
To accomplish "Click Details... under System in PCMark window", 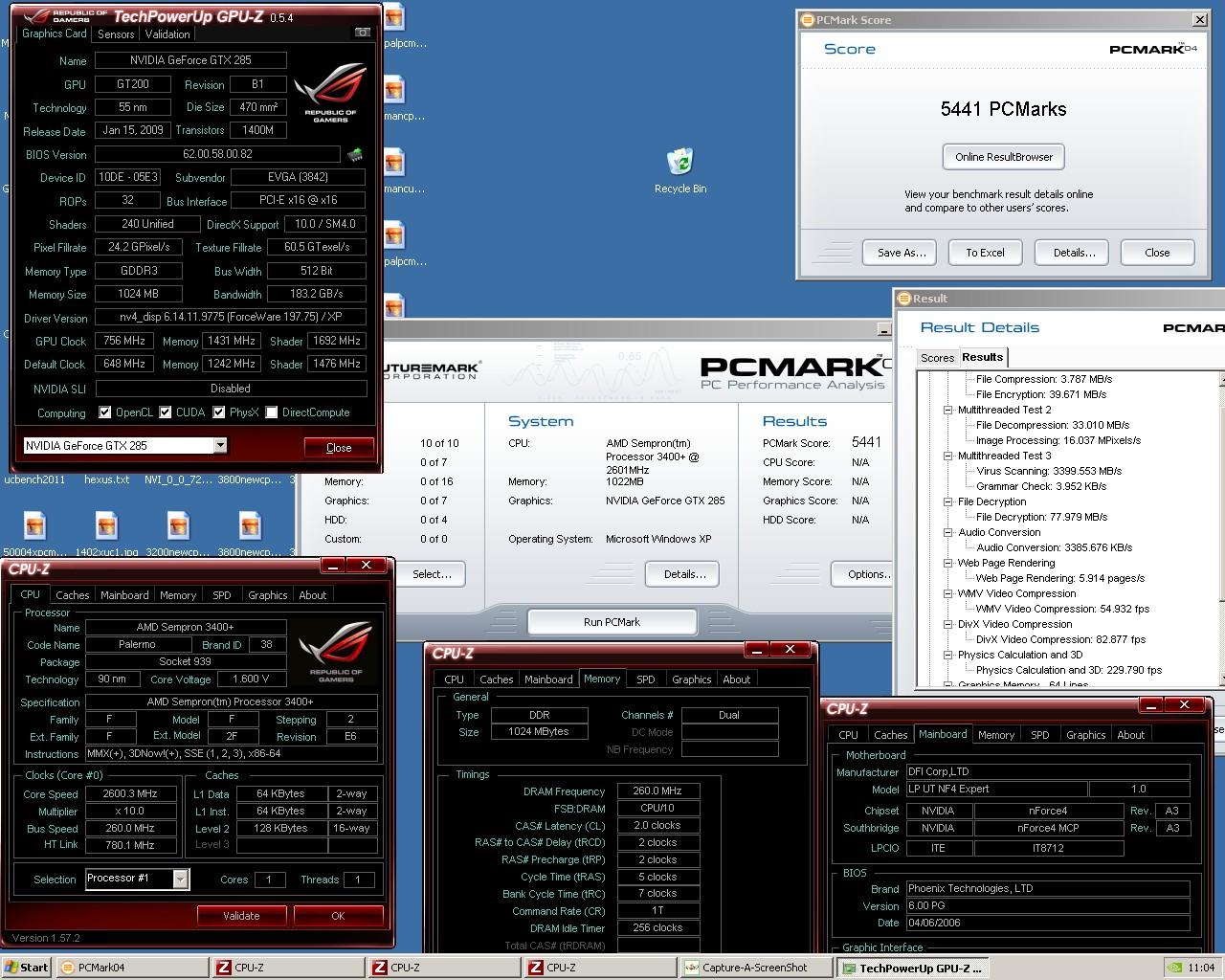I will point(684,574).
